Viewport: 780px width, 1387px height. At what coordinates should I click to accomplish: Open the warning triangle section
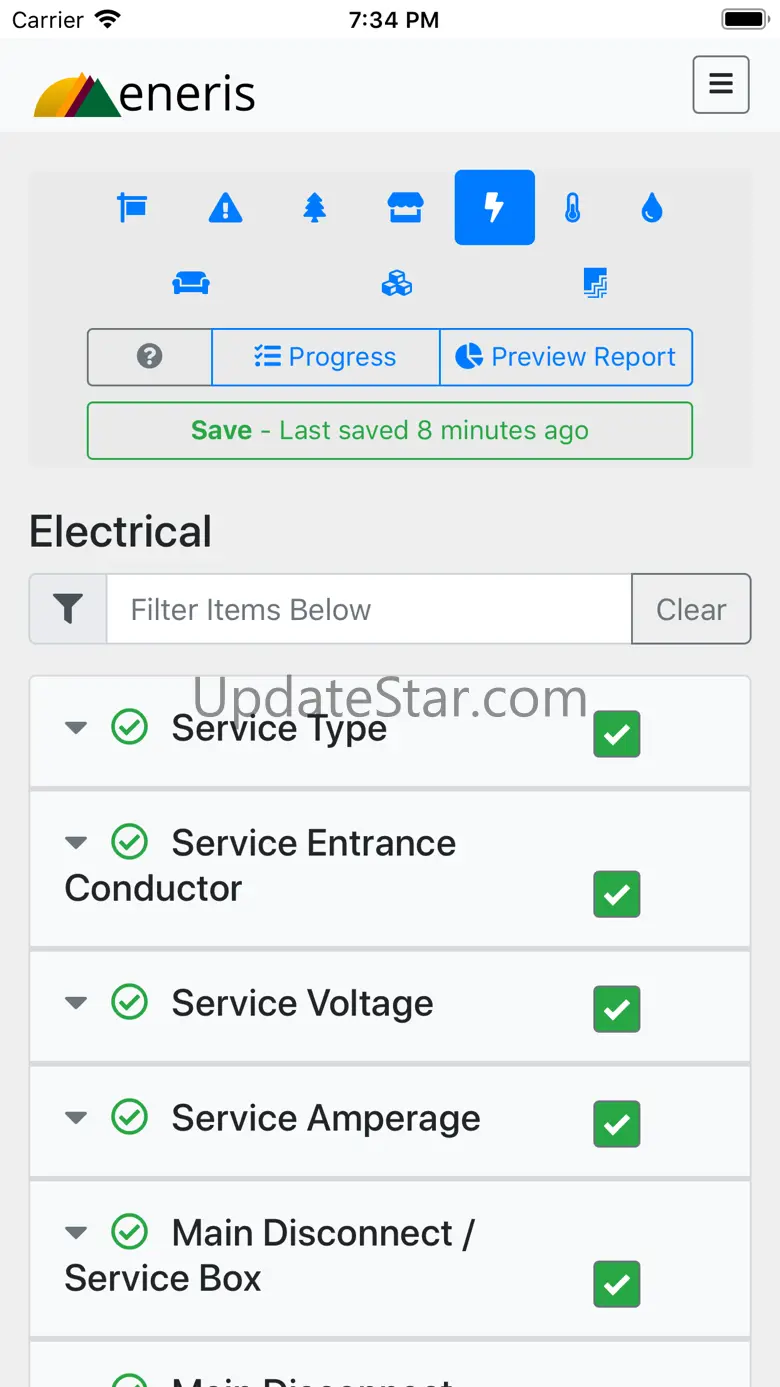[225, 208]
